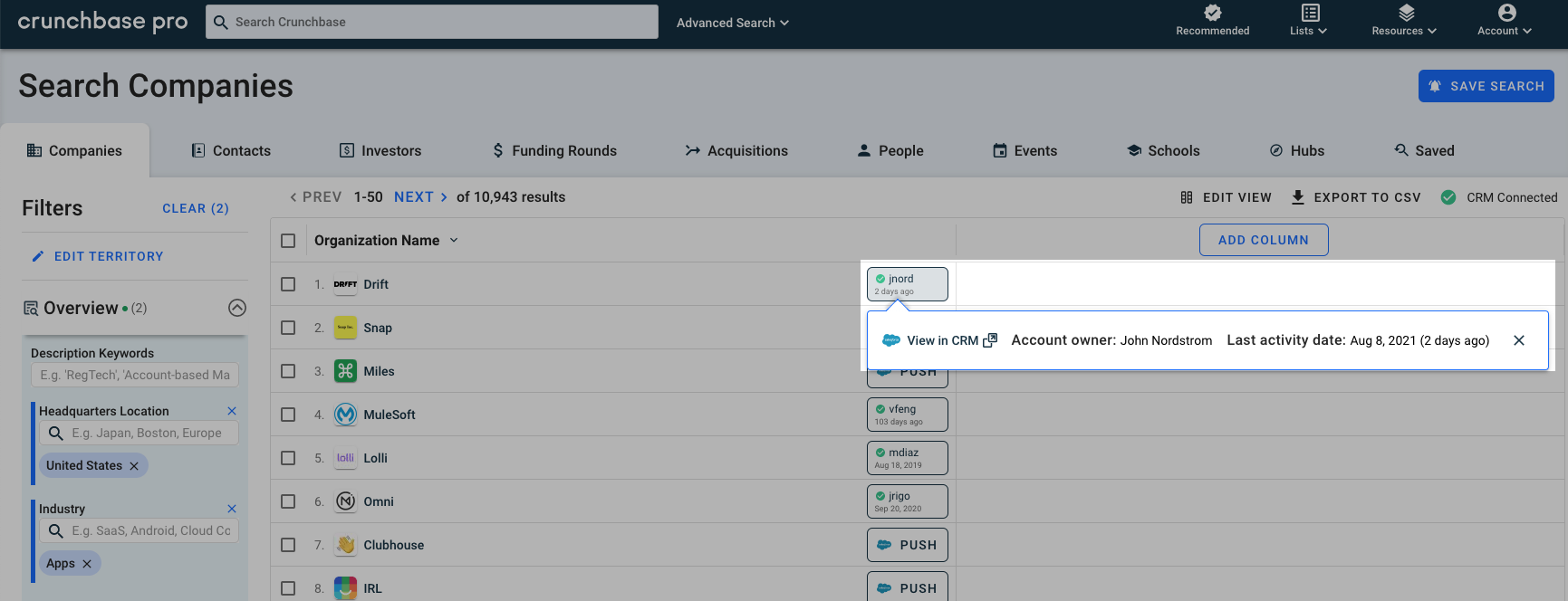The width and height of the screenshot is (1568, 601).
Task: Open the Advanced Search dropdown
Action: [x=733, y=23]
